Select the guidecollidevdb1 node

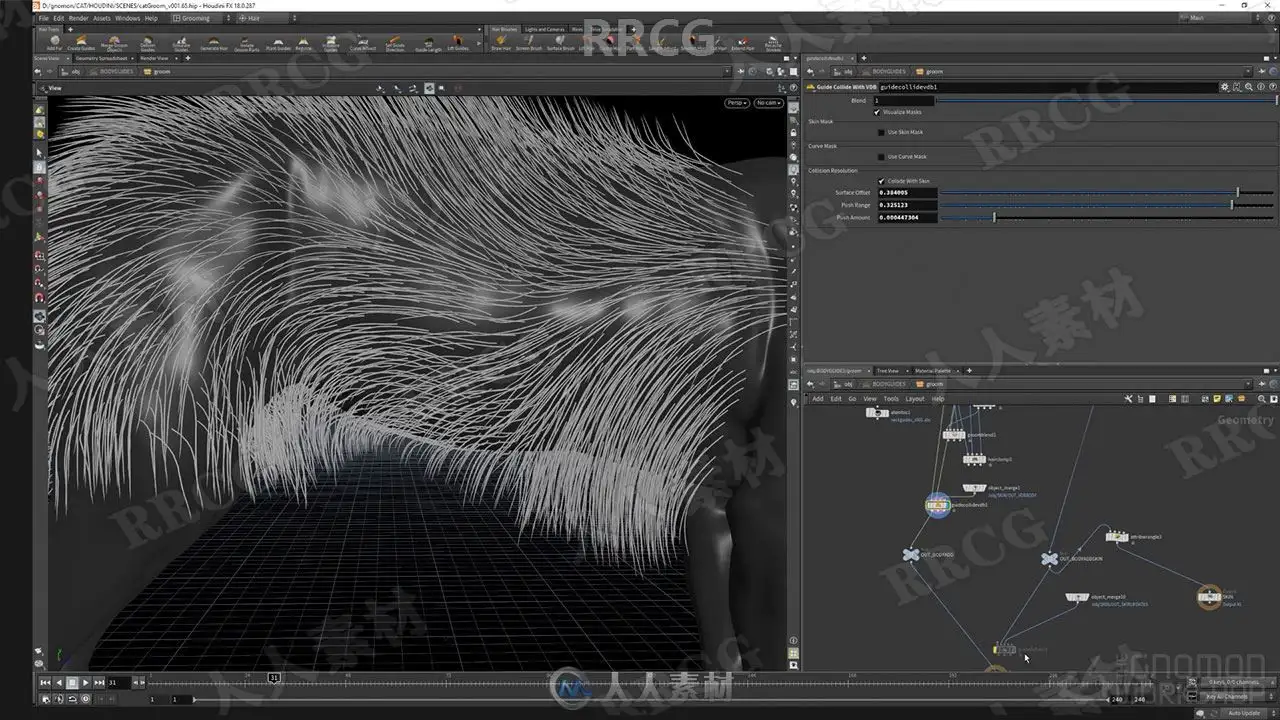937,505
